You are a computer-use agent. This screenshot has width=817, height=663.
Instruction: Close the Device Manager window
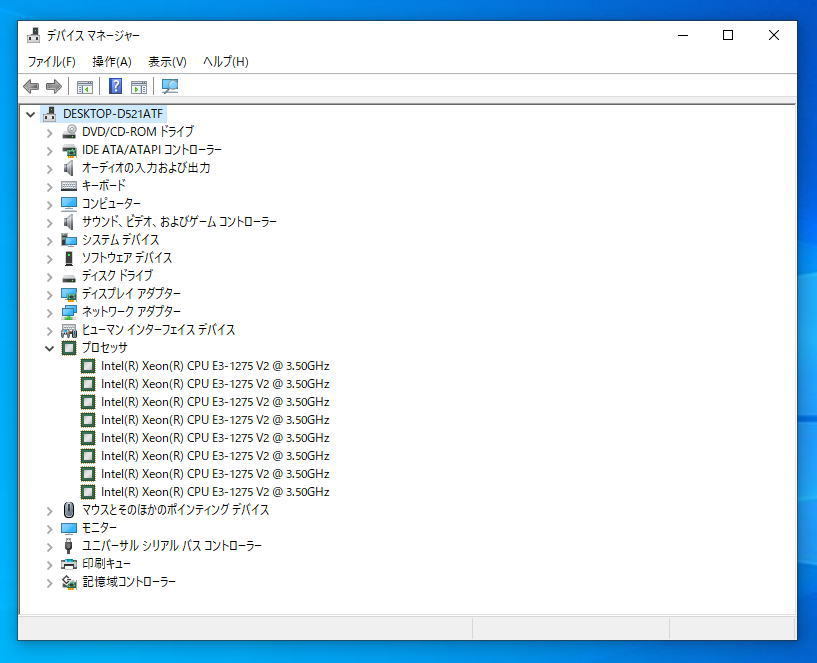click(774, 35)
